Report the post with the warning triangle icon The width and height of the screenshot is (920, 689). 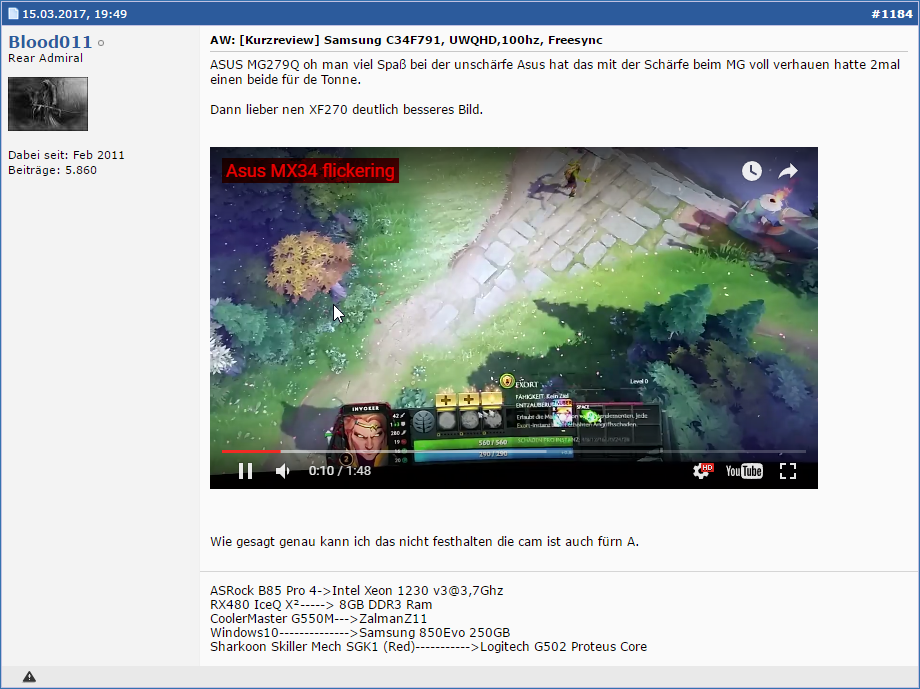point(29,677)
